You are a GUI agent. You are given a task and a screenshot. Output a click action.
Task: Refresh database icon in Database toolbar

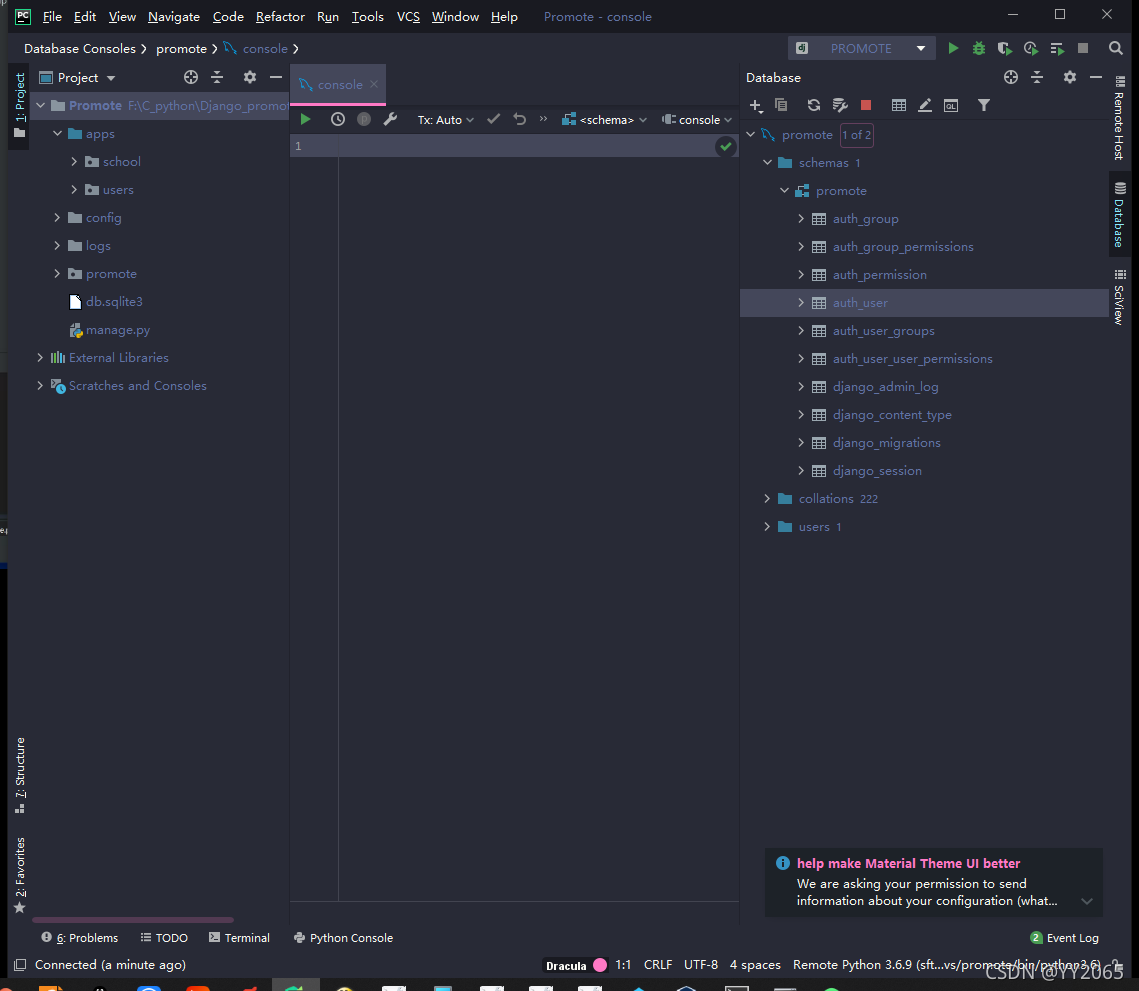point(814,105)
